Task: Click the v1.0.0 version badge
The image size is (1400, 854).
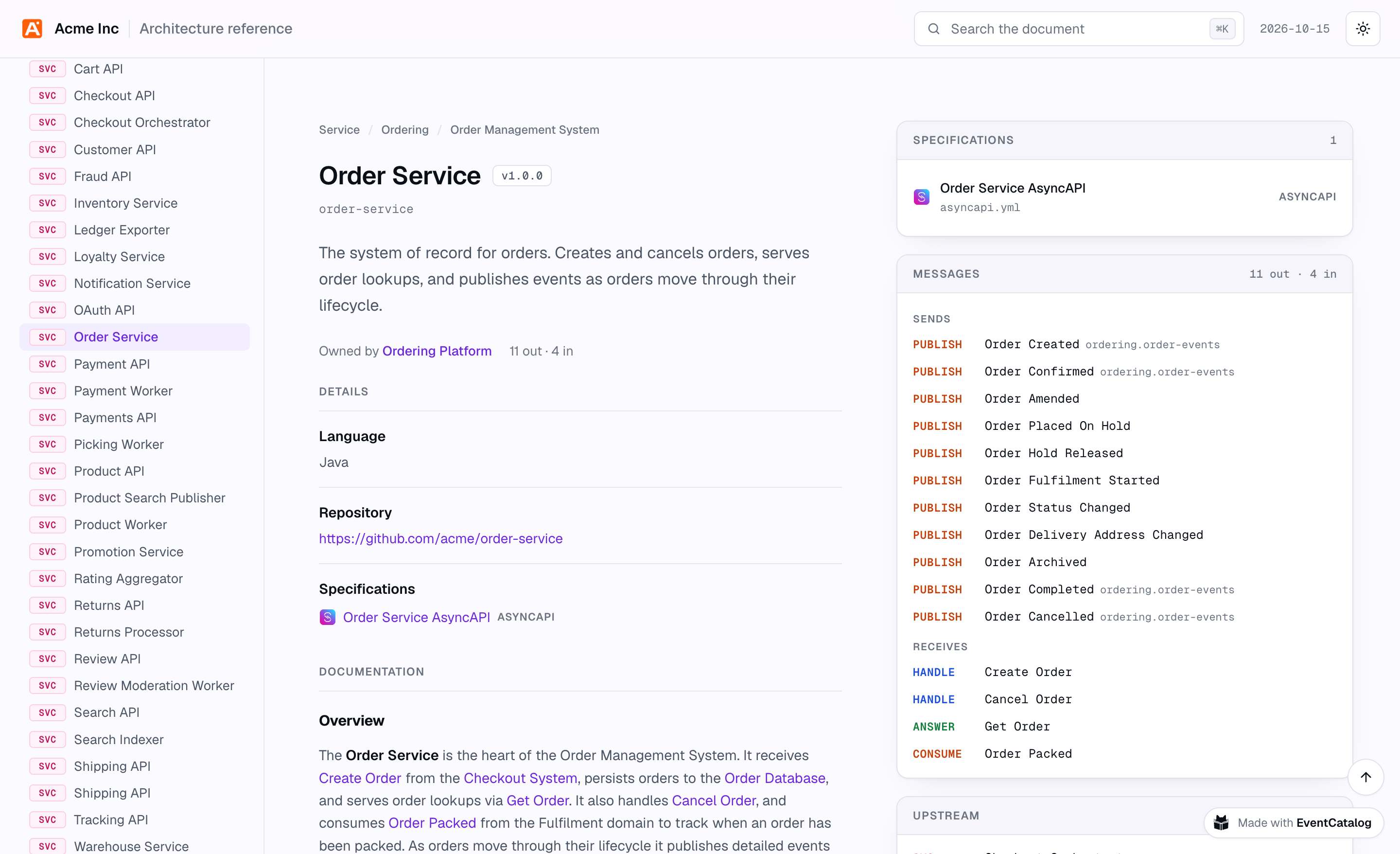Action: (x=522, y=176)
